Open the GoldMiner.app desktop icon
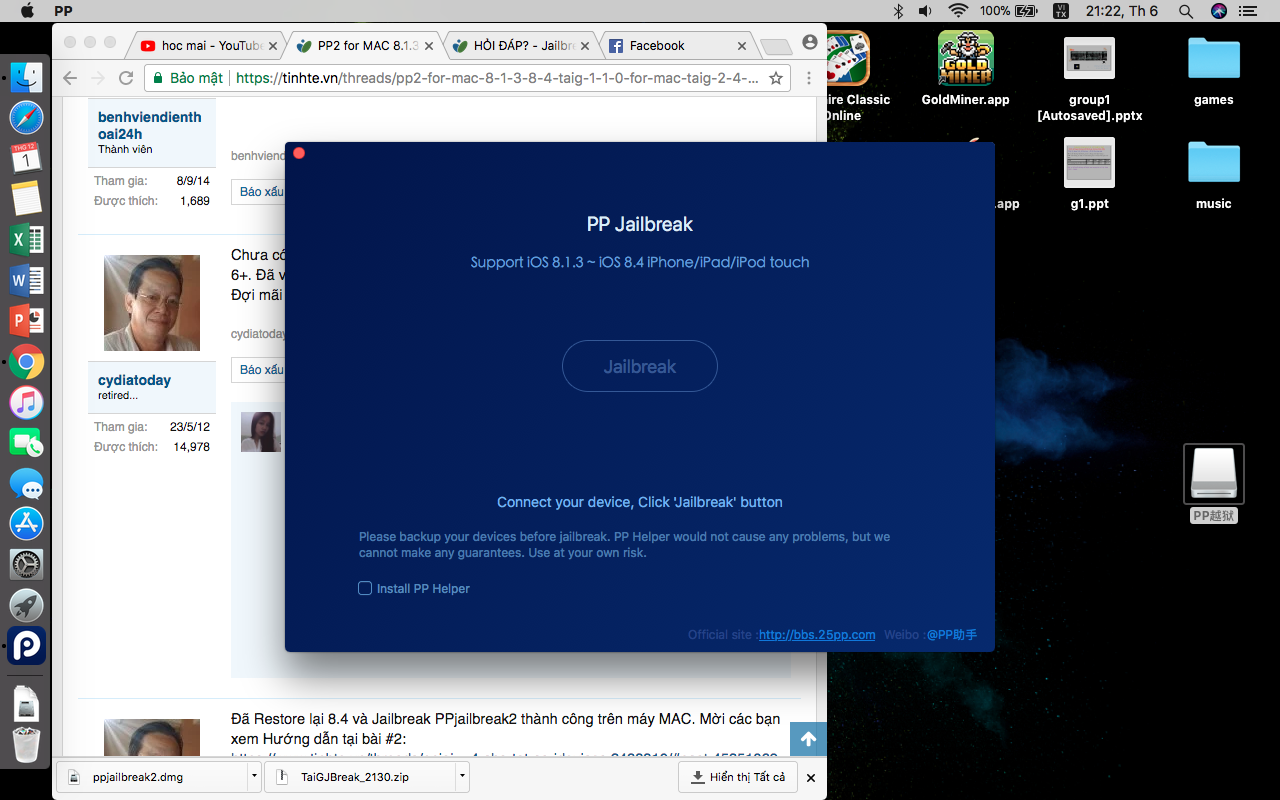The width and height of the screenshot is (1280, 800). point(965,68)
